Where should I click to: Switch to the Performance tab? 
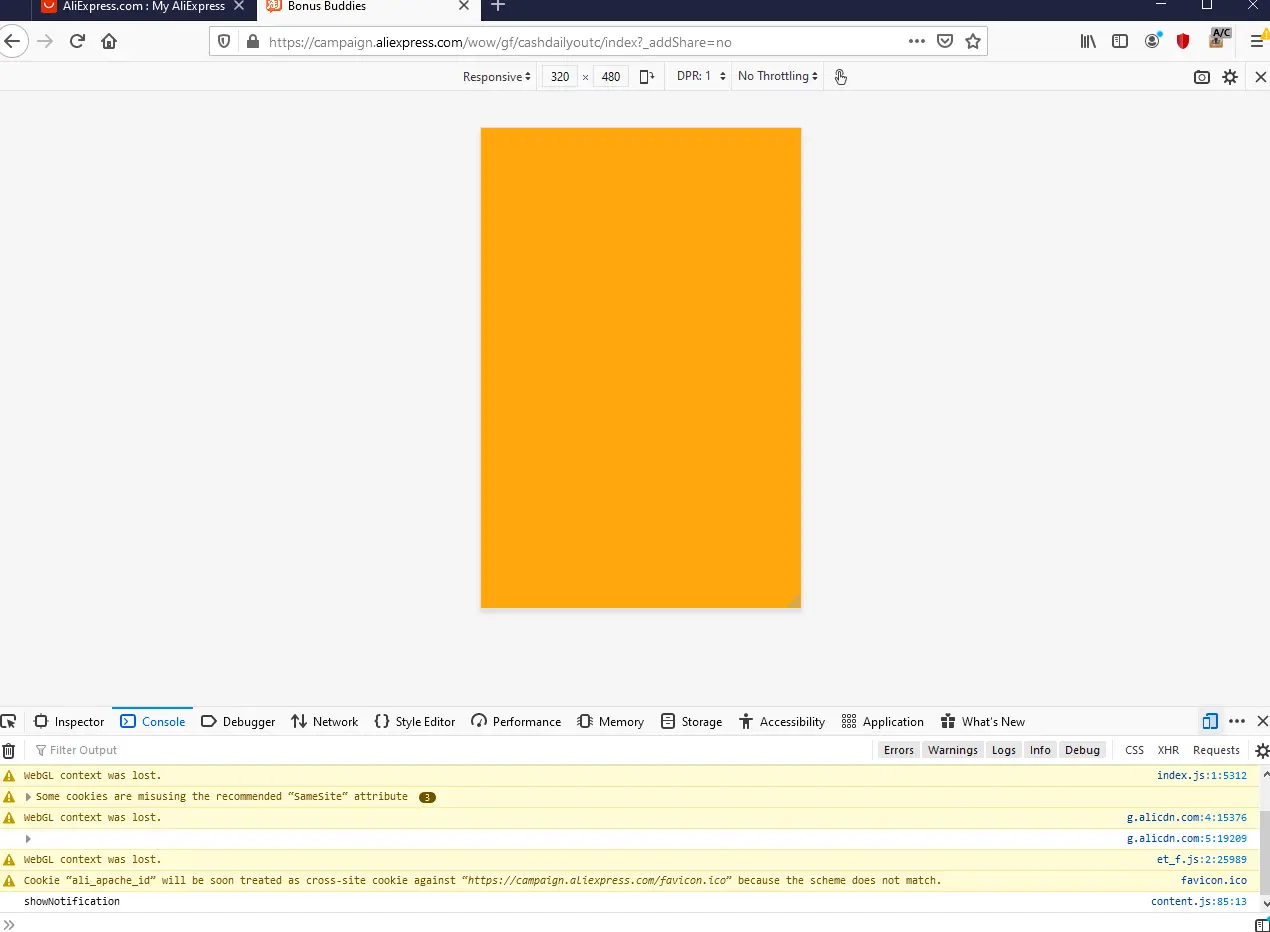pyautogui.click(x=516, y=721)
